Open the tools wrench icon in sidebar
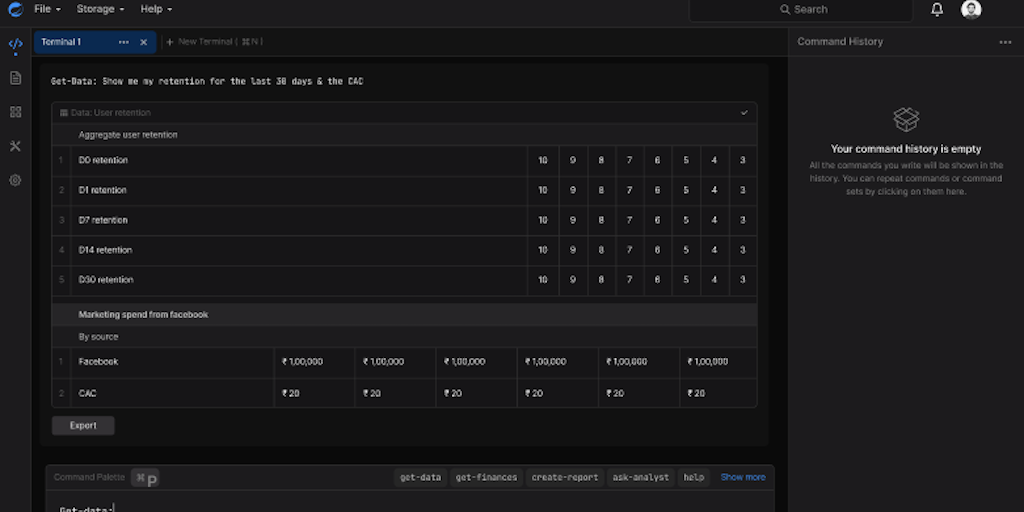The width and height of the screenshot is (1024, 512). point(15,146)
